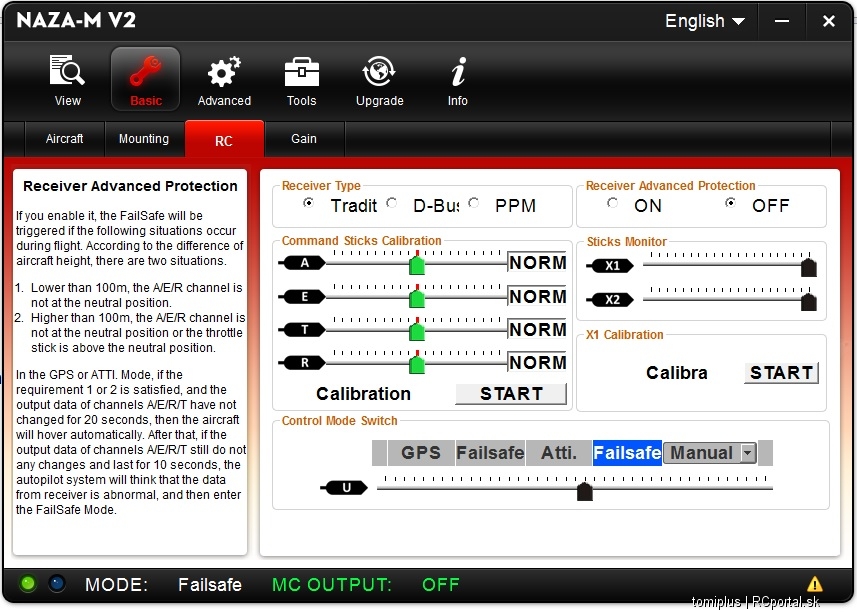Click the 'MODE:' status bar label
The width and height of the screenshot is (857, 612).
pyautogui.click(x=116, y=585)
